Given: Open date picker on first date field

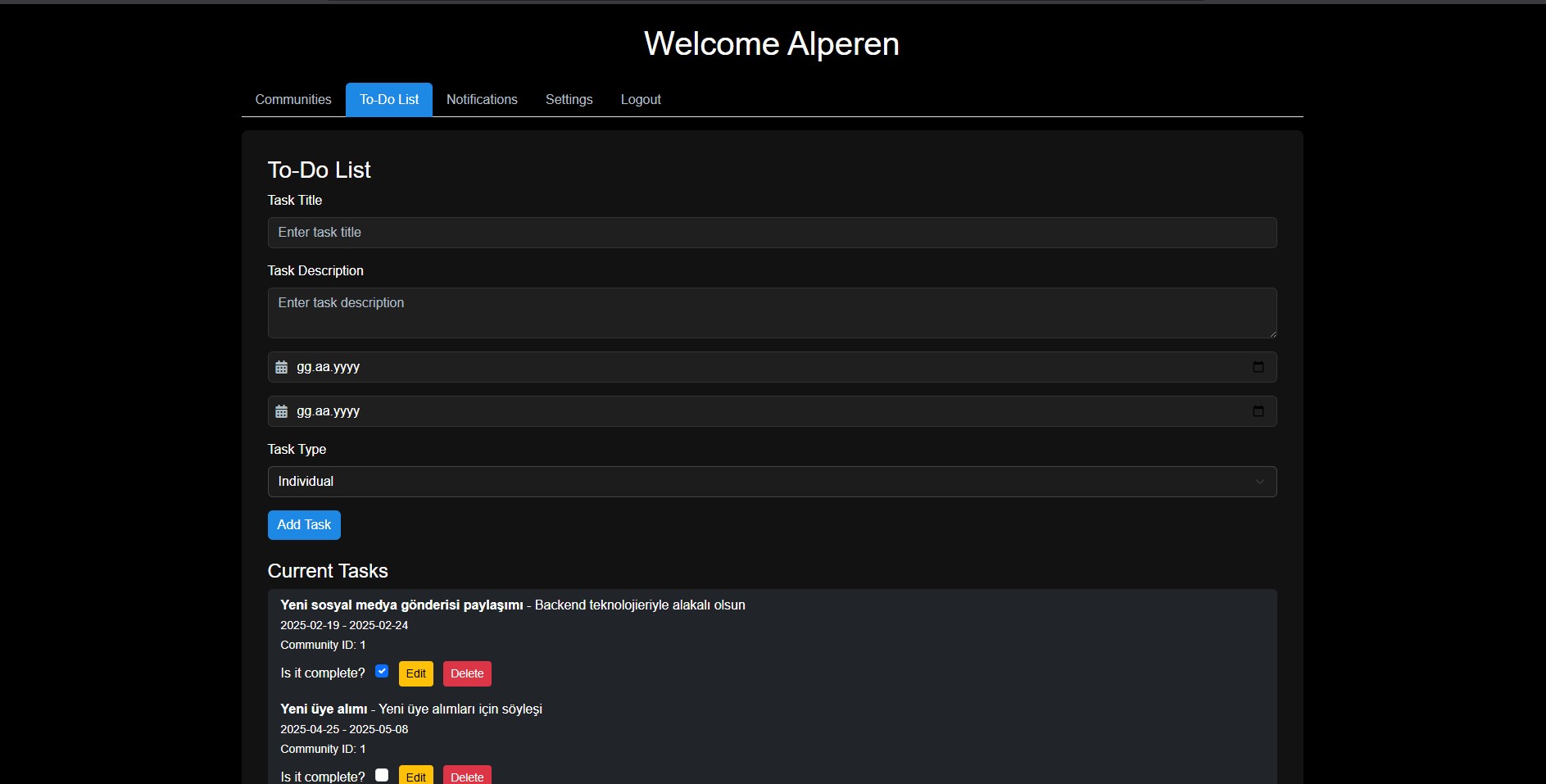Looking at the screenshot, I should [1258, 367].
